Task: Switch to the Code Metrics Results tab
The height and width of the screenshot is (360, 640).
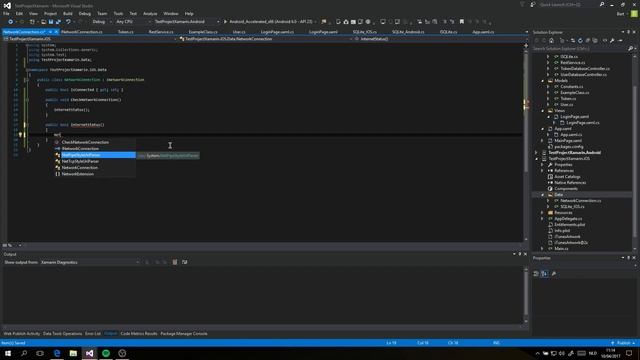Action: tap(139, 334)
